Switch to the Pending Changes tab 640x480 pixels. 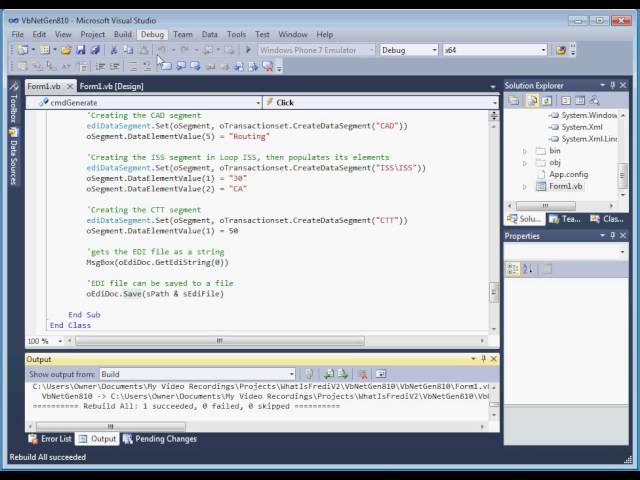(x=160, y=439)
